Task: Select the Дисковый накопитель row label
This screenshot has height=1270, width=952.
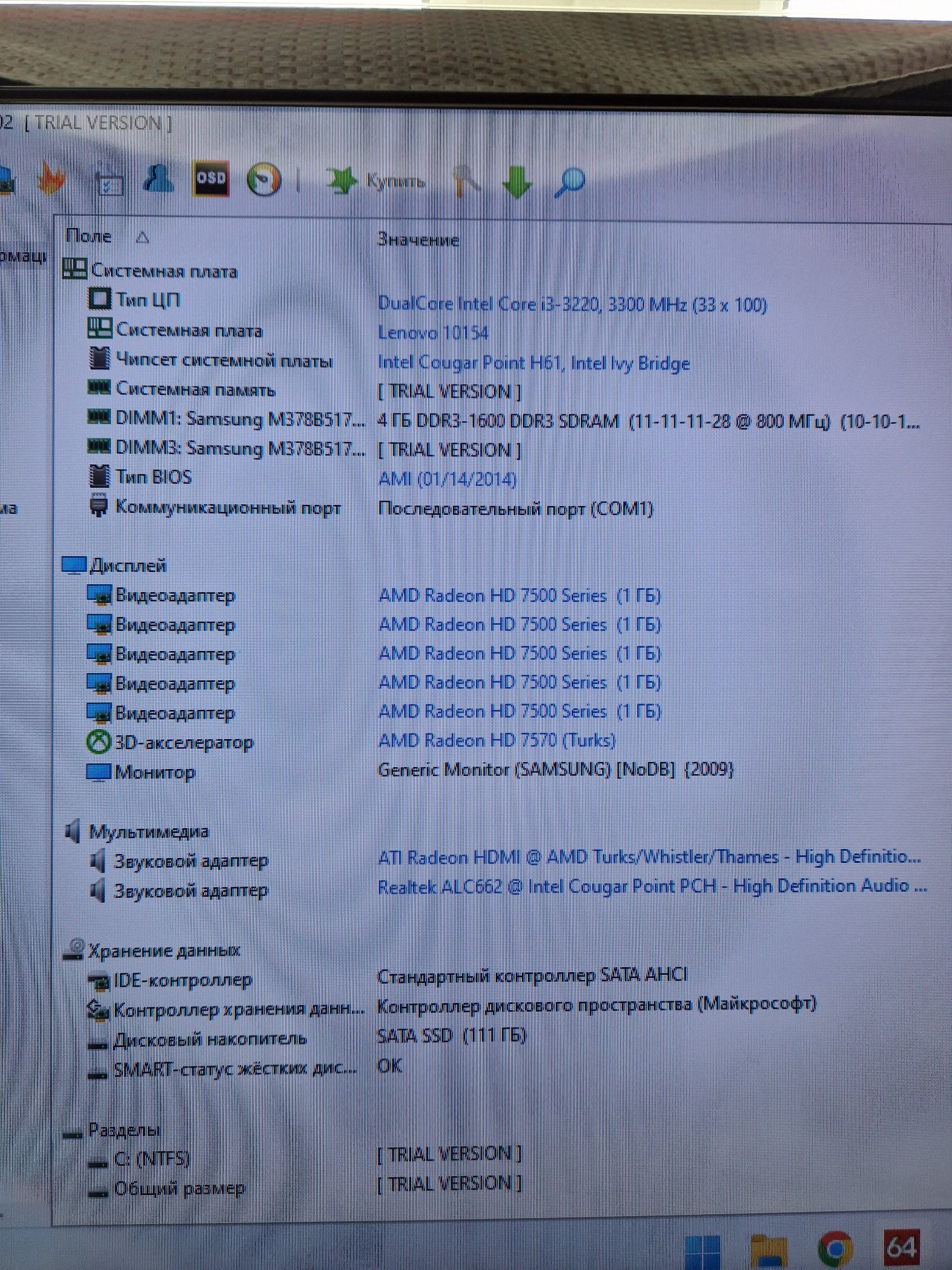Action: [210, 1039]
